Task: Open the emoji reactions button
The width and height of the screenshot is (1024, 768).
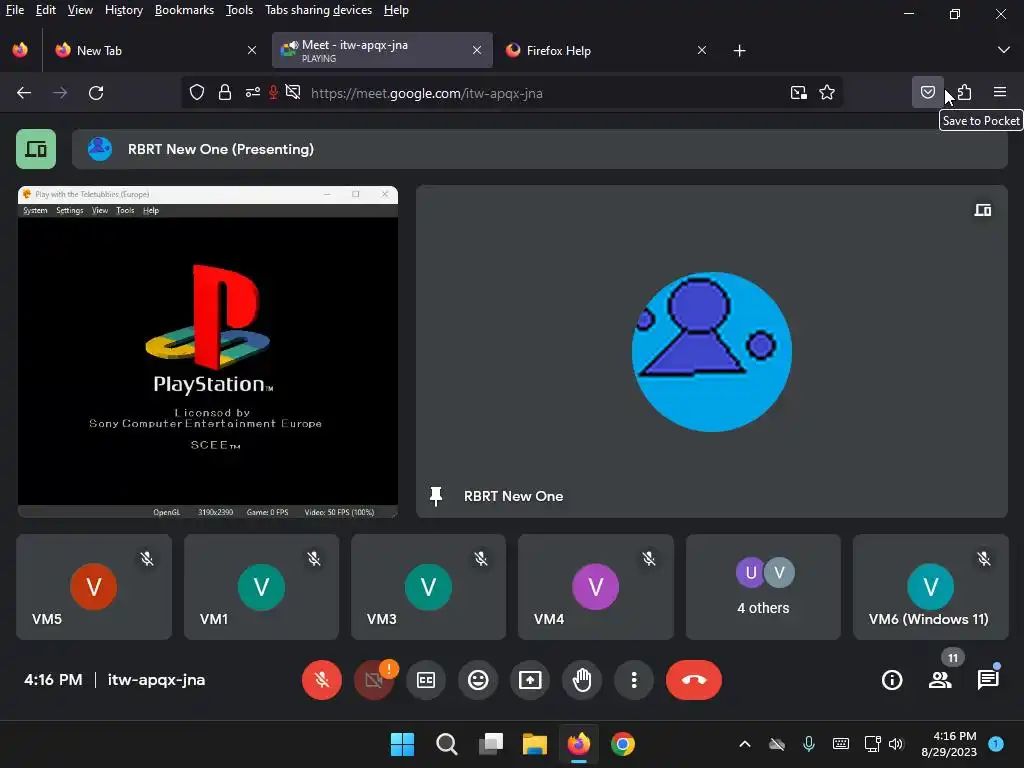Action: [x=478, y=680]
